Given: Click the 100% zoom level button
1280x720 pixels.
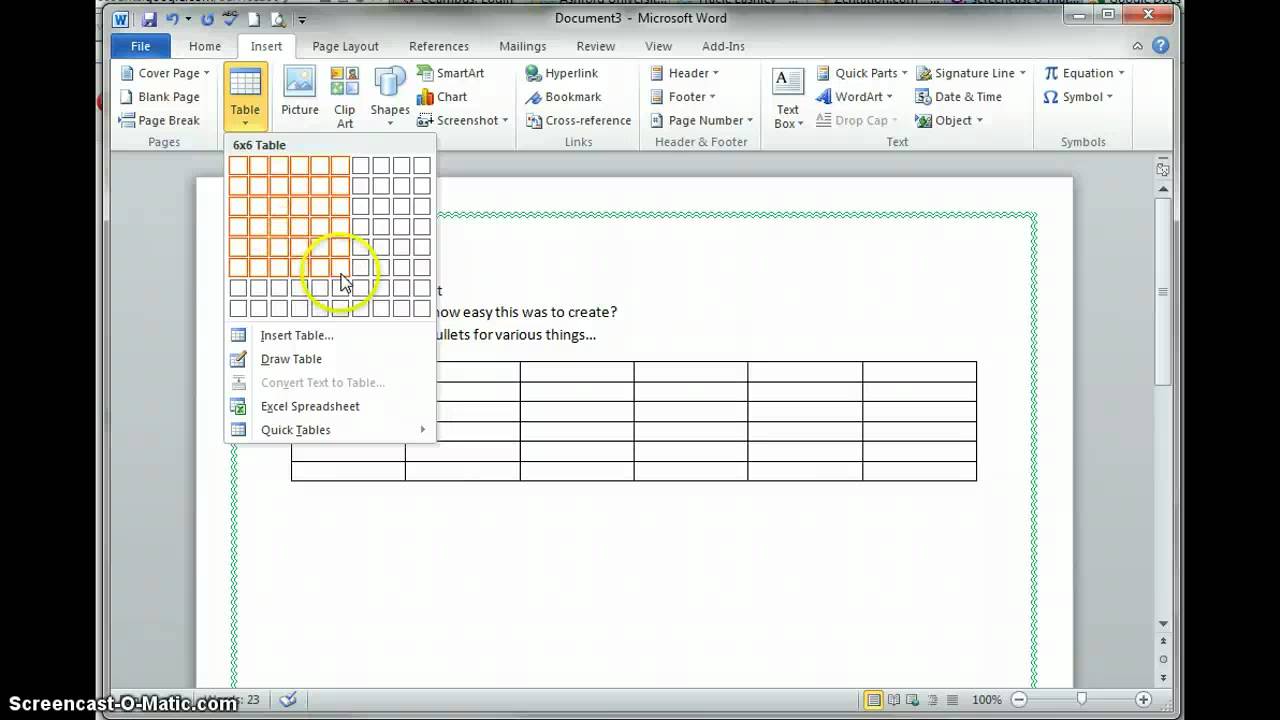Looking at the screenshot, I should [x=987, y=700].
